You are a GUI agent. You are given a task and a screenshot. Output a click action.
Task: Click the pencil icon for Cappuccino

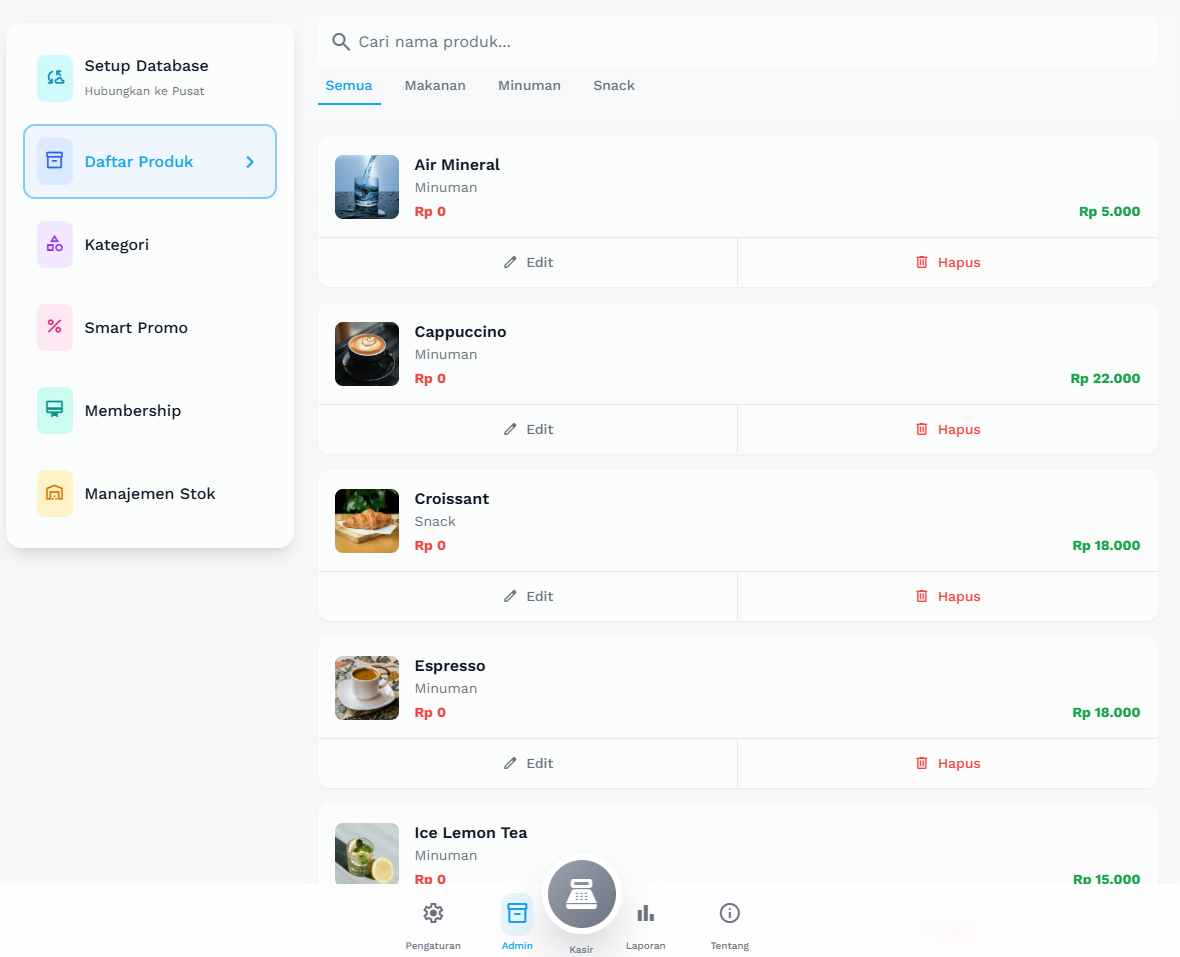[510, 429]
